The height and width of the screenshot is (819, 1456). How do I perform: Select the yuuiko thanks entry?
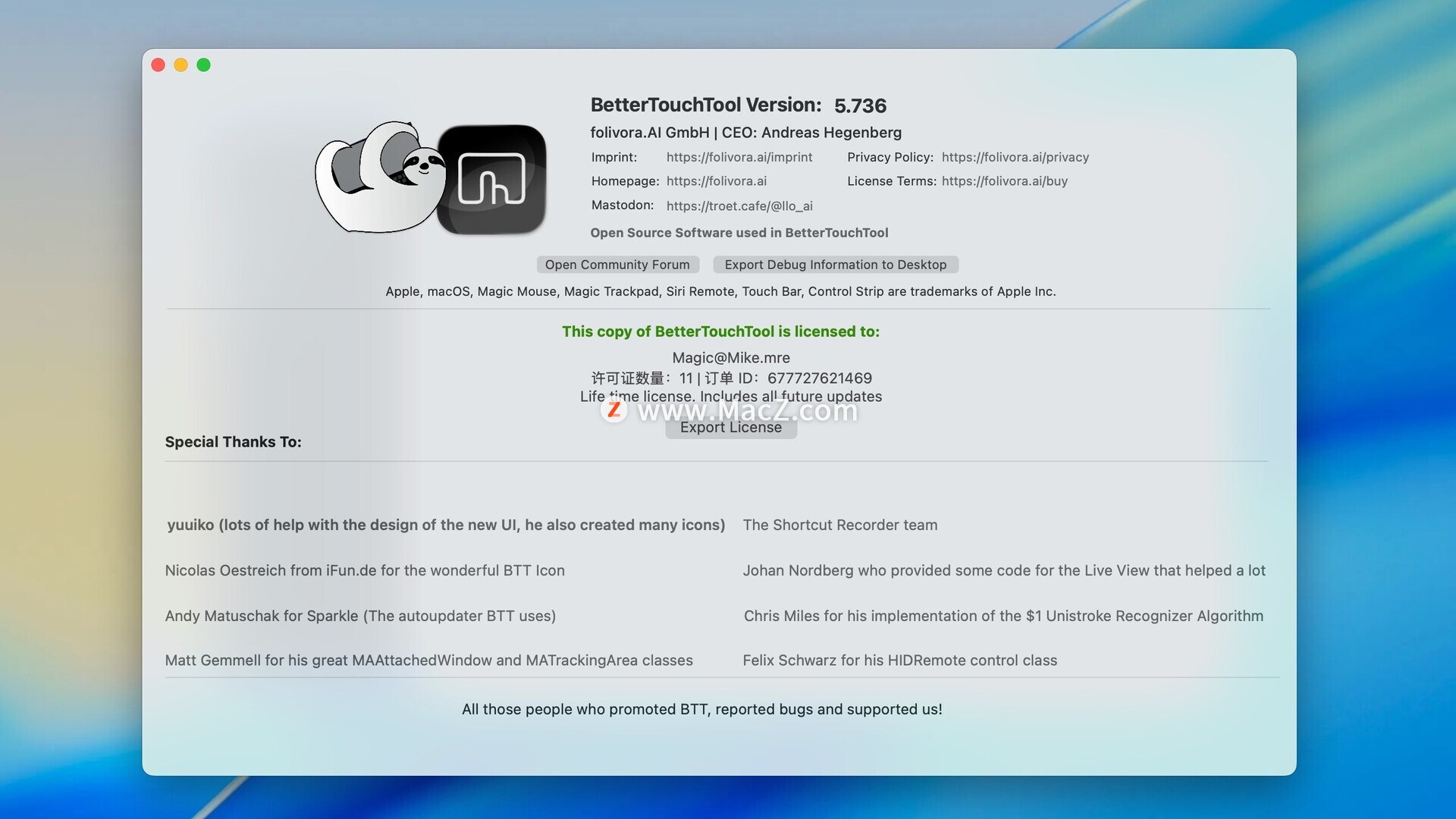pos(446,525)
